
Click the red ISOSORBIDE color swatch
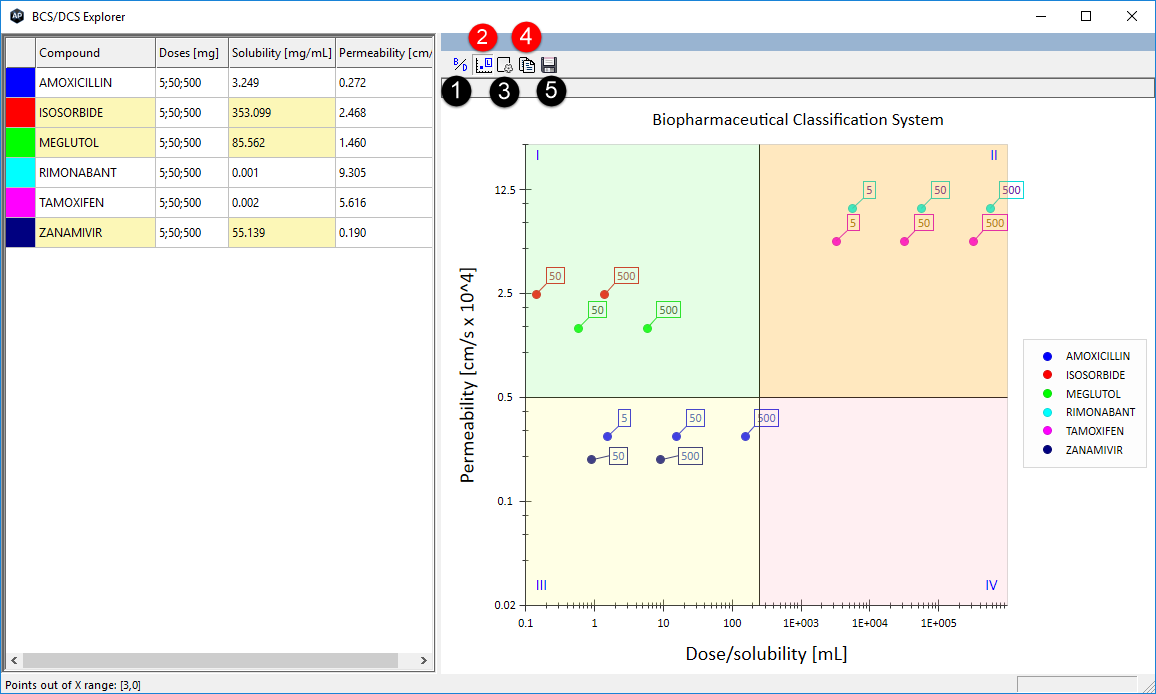[x=21, y=113]
